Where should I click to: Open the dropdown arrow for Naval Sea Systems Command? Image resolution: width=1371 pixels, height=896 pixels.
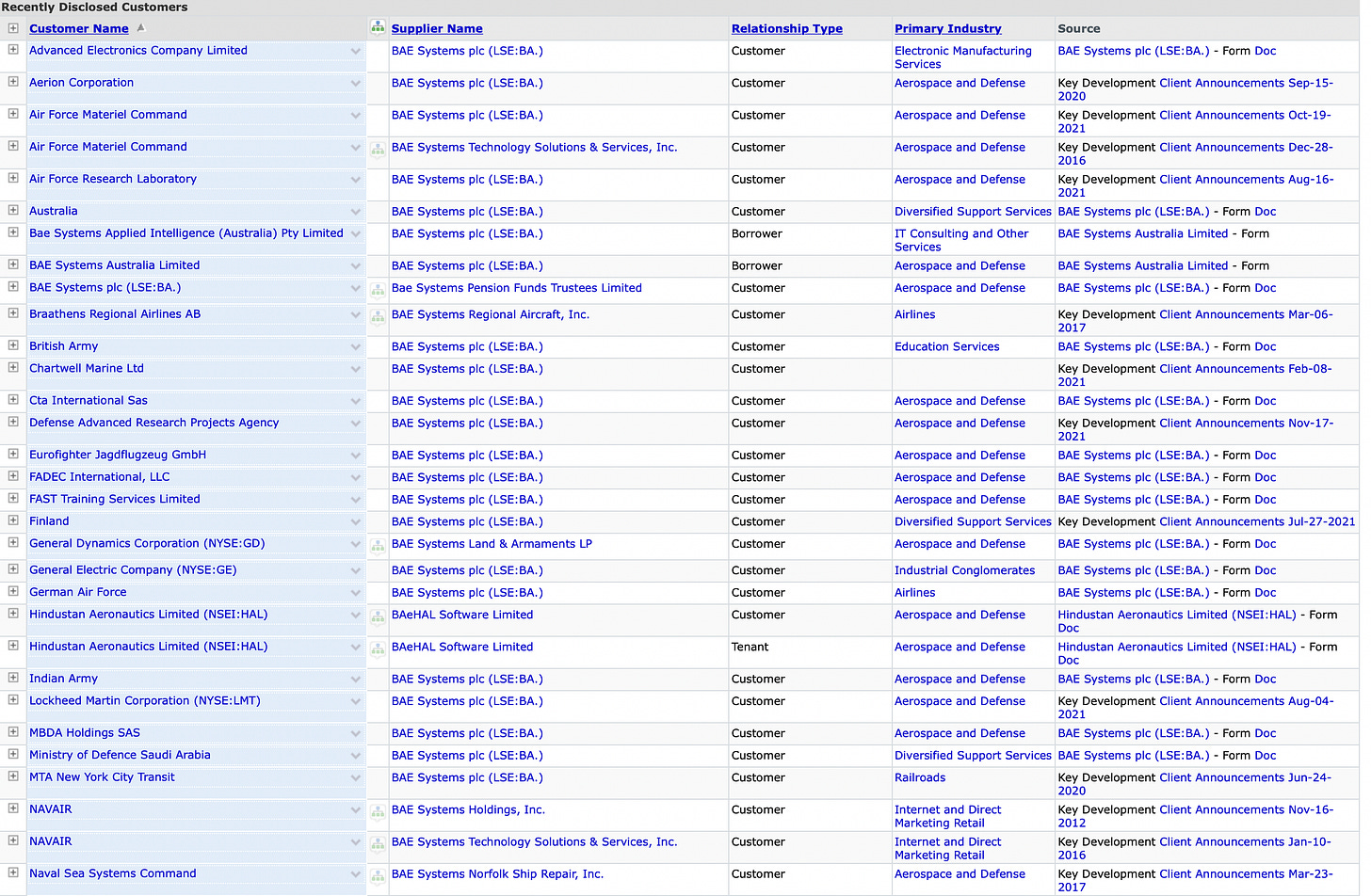tap(356, 874)
